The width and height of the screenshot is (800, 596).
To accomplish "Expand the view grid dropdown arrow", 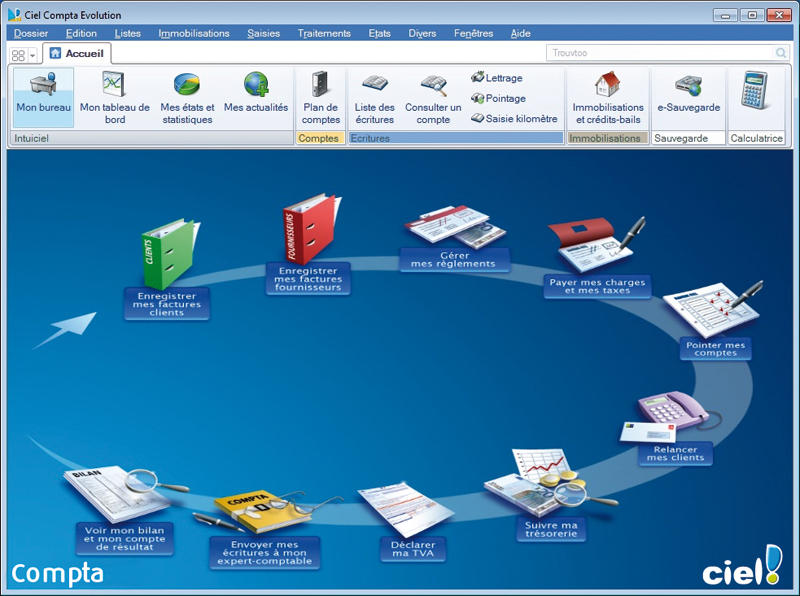I will coord(33,54).
